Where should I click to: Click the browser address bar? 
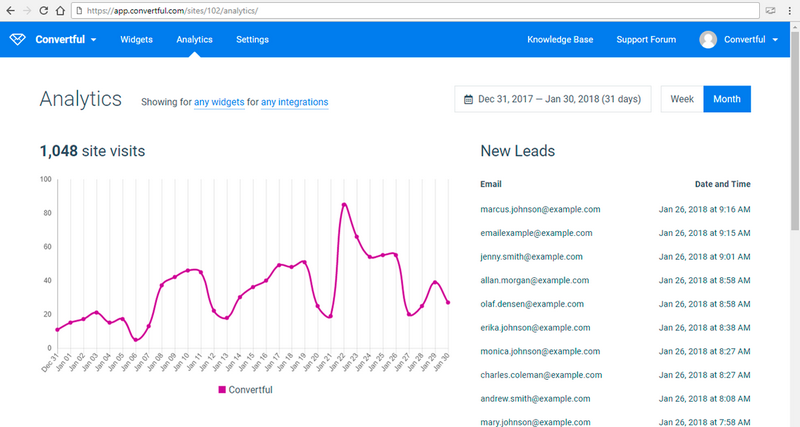[415, 11]
